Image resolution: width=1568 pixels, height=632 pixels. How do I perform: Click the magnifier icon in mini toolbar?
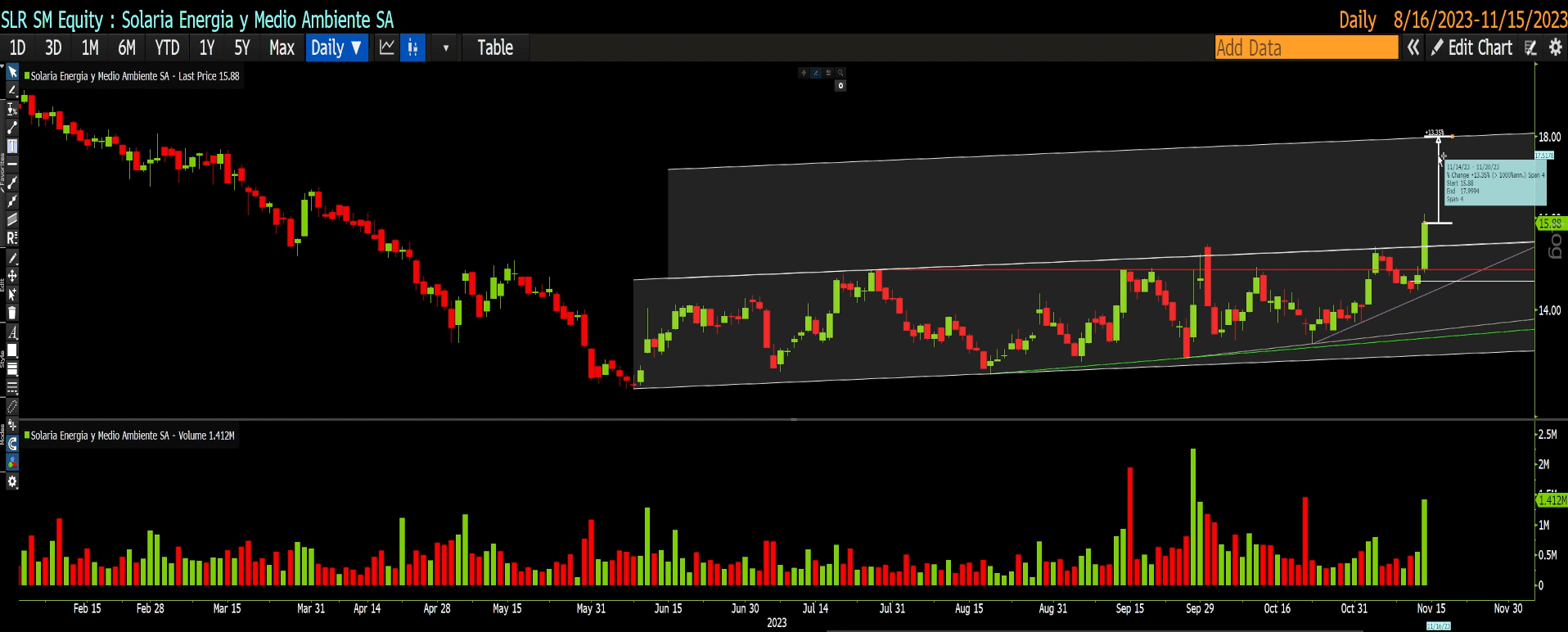pyautogui.click(x=840, y=73)
